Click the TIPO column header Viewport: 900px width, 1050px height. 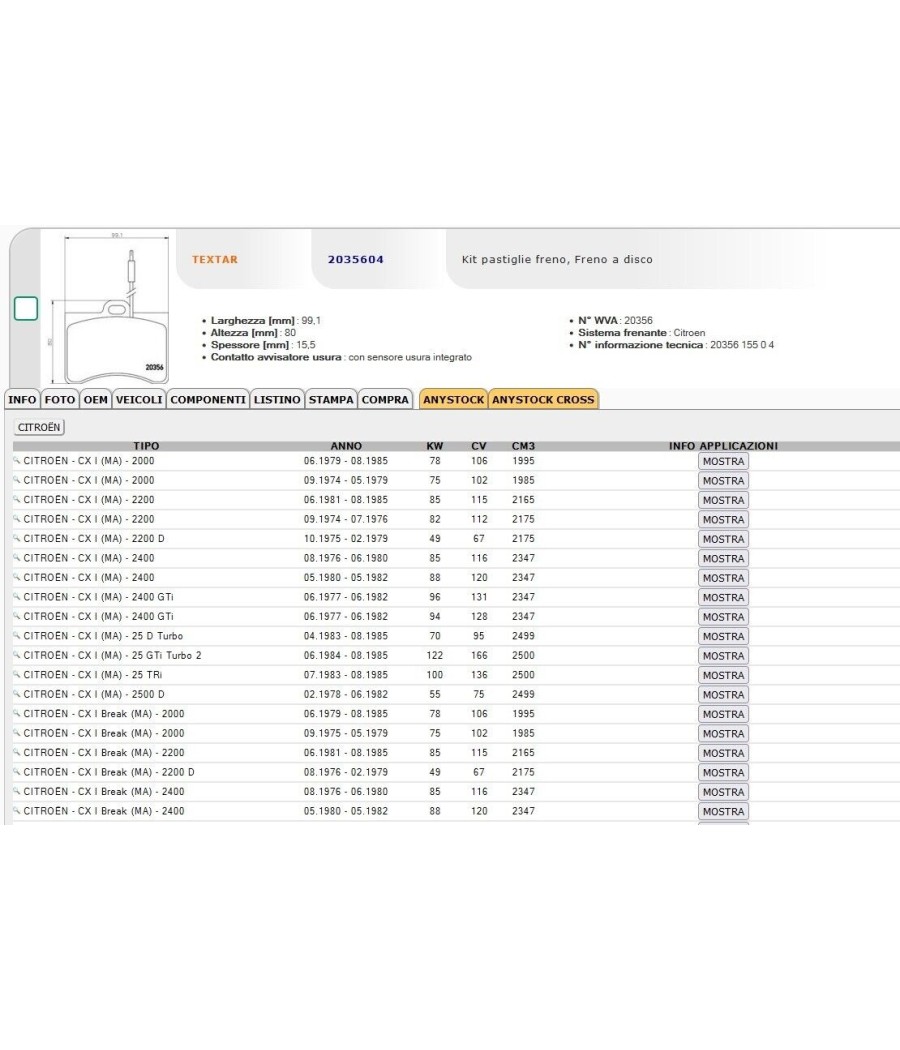click(x=146, y=445)
